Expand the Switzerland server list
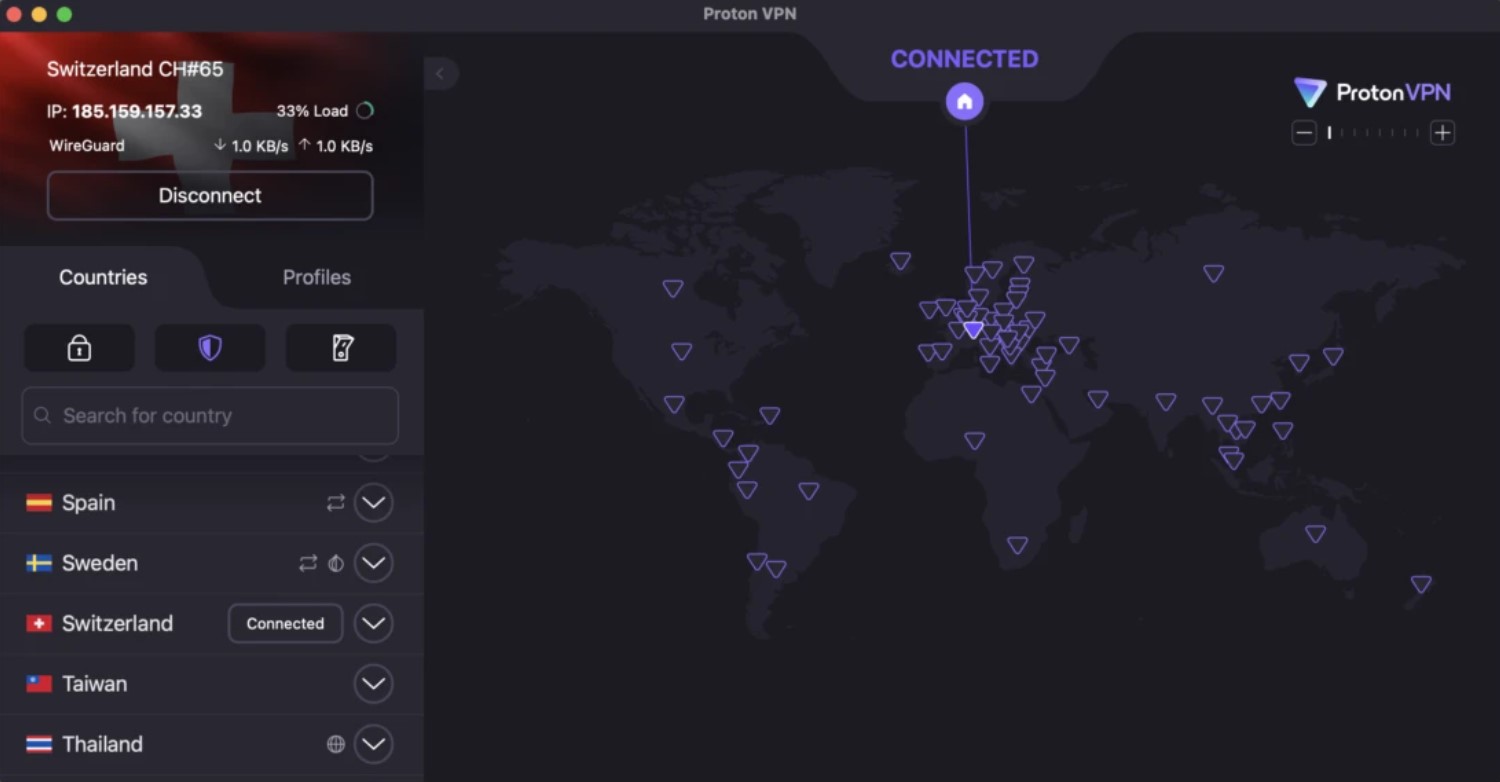 [x=373, y=623]
